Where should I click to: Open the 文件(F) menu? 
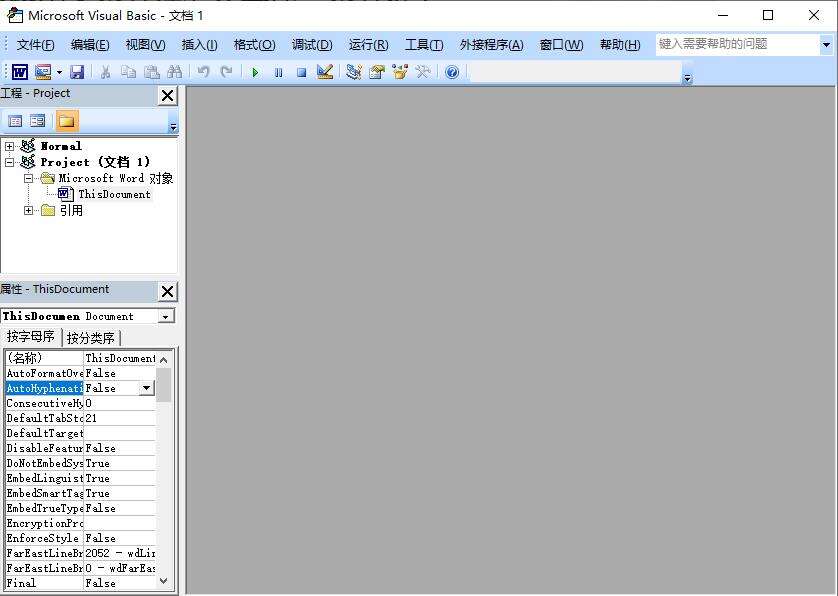point(36,45)
